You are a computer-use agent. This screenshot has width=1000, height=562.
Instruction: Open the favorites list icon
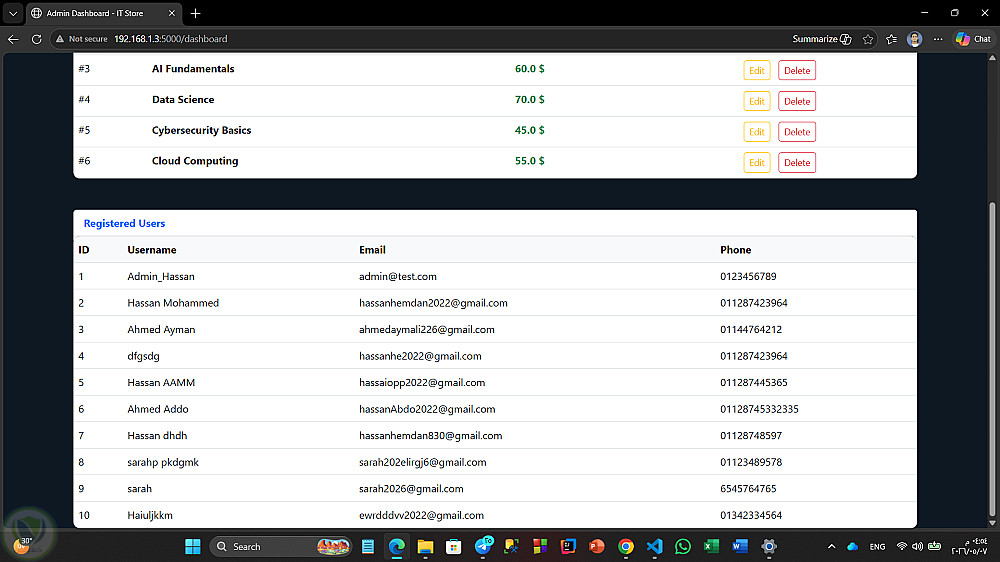pyautogui.click(x=891, y=39)
